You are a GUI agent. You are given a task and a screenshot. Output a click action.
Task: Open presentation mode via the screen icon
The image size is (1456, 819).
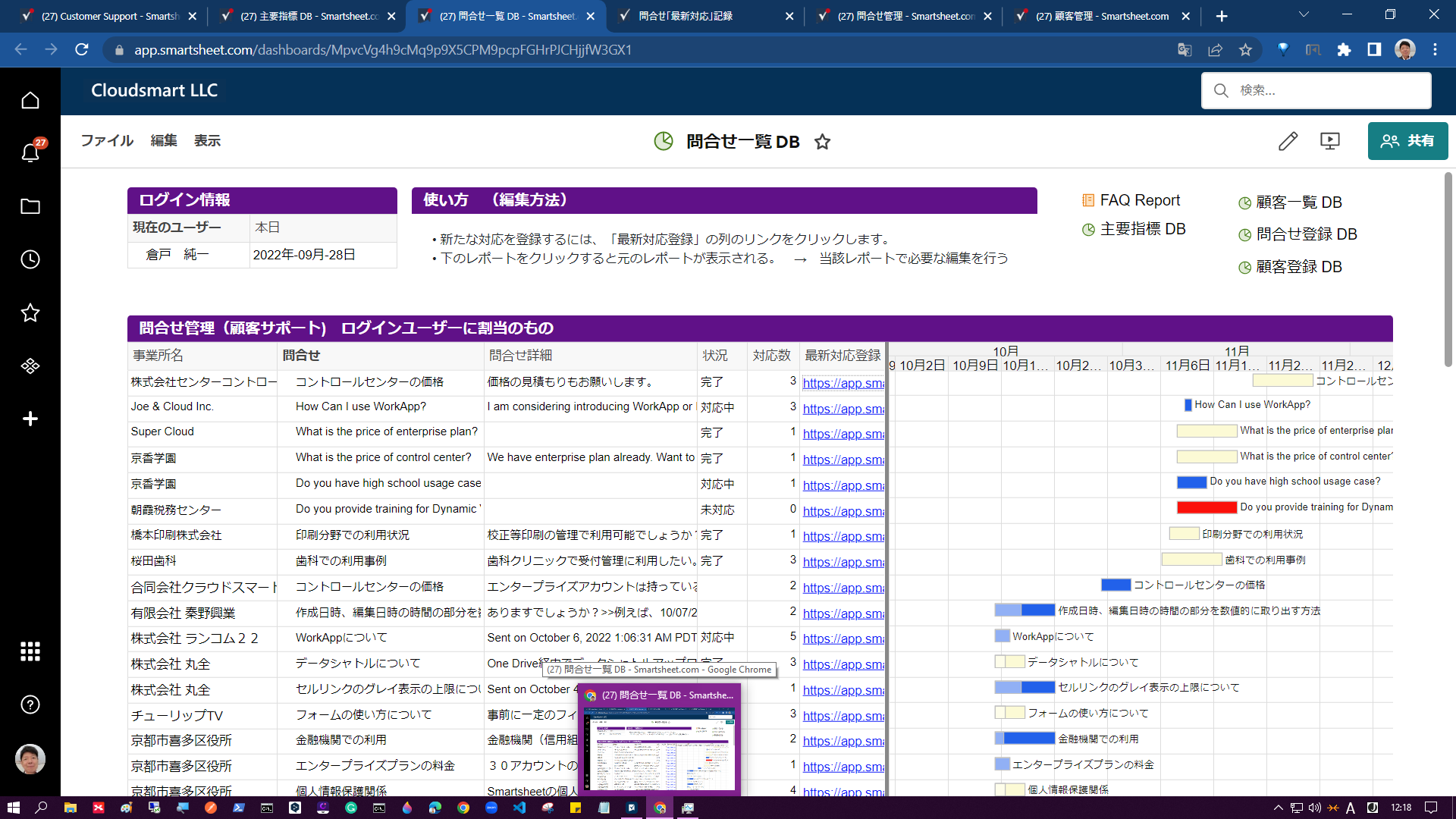click(x=1330, y=141)
